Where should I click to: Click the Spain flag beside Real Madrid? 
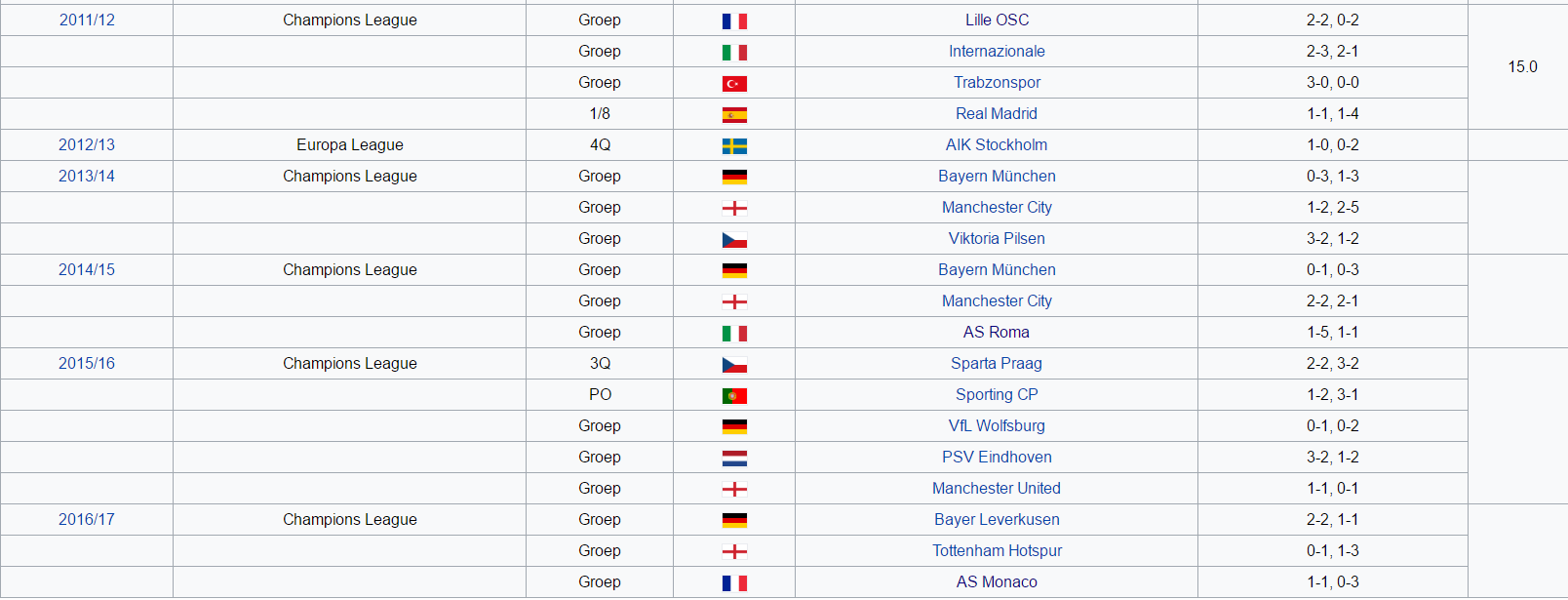point(734,115)
